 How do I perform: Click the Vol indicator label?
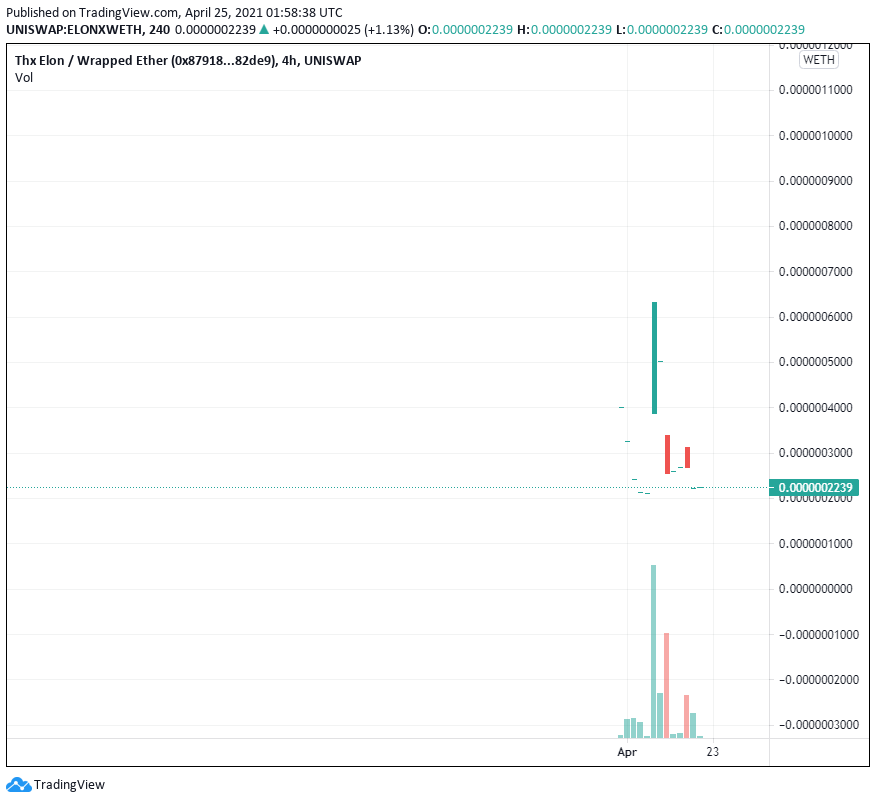point(24,78)
